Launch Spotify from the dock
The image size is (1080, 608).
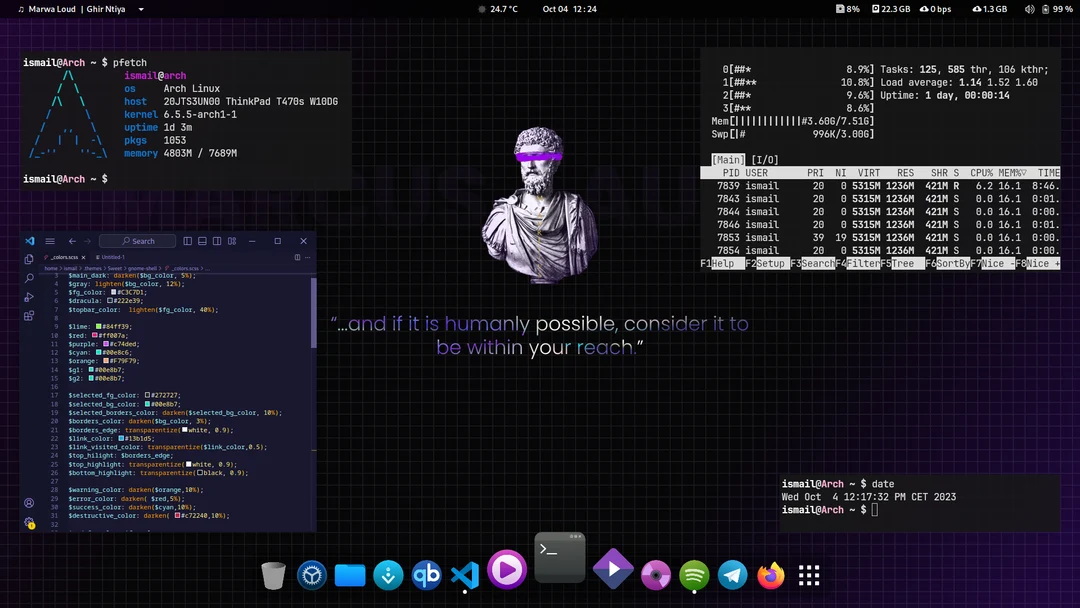tap(695, 575)
